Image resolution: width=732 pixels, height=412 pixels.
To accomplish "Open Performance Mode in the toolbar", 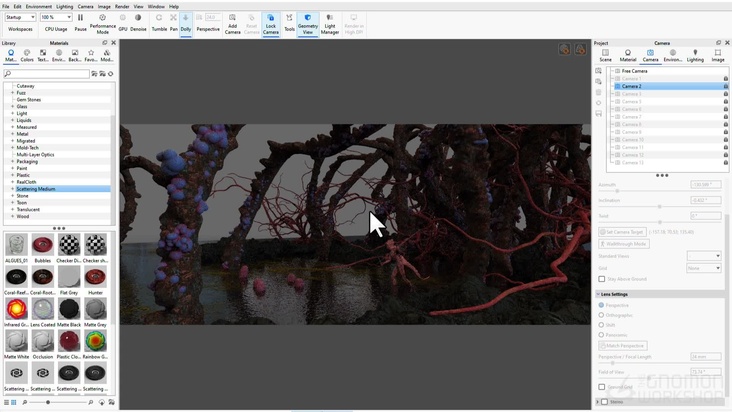I will point(102,23).
